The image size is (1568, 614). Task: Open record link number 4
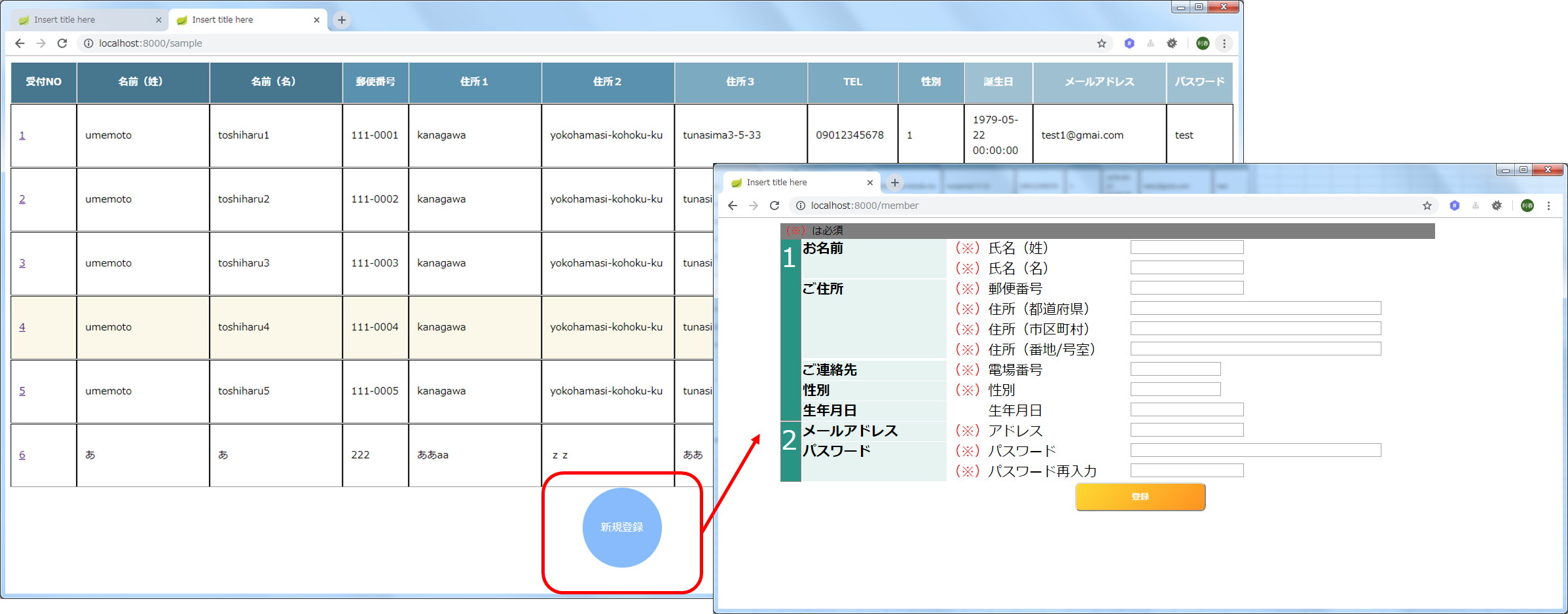point(22,327)
